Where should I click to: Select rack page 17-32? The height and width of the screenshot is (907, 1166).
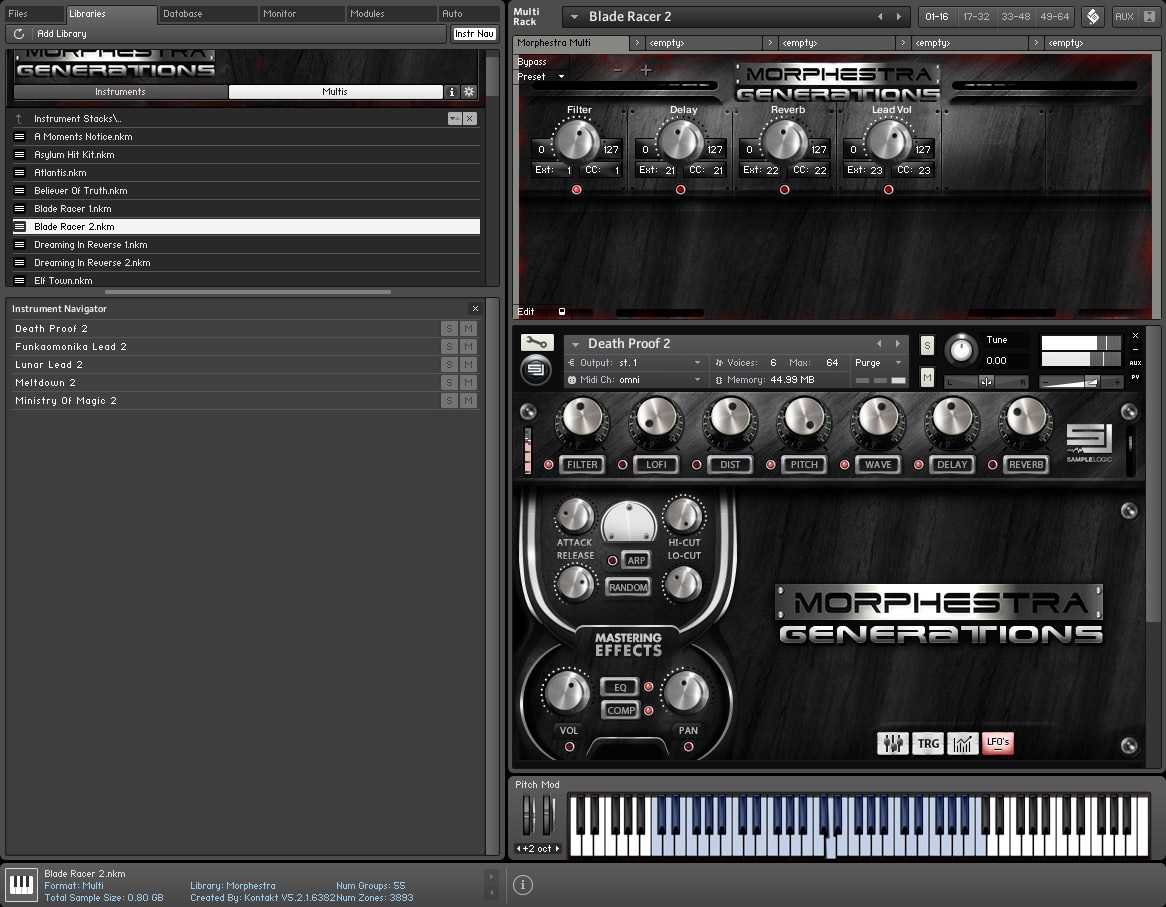click(976, 16)
